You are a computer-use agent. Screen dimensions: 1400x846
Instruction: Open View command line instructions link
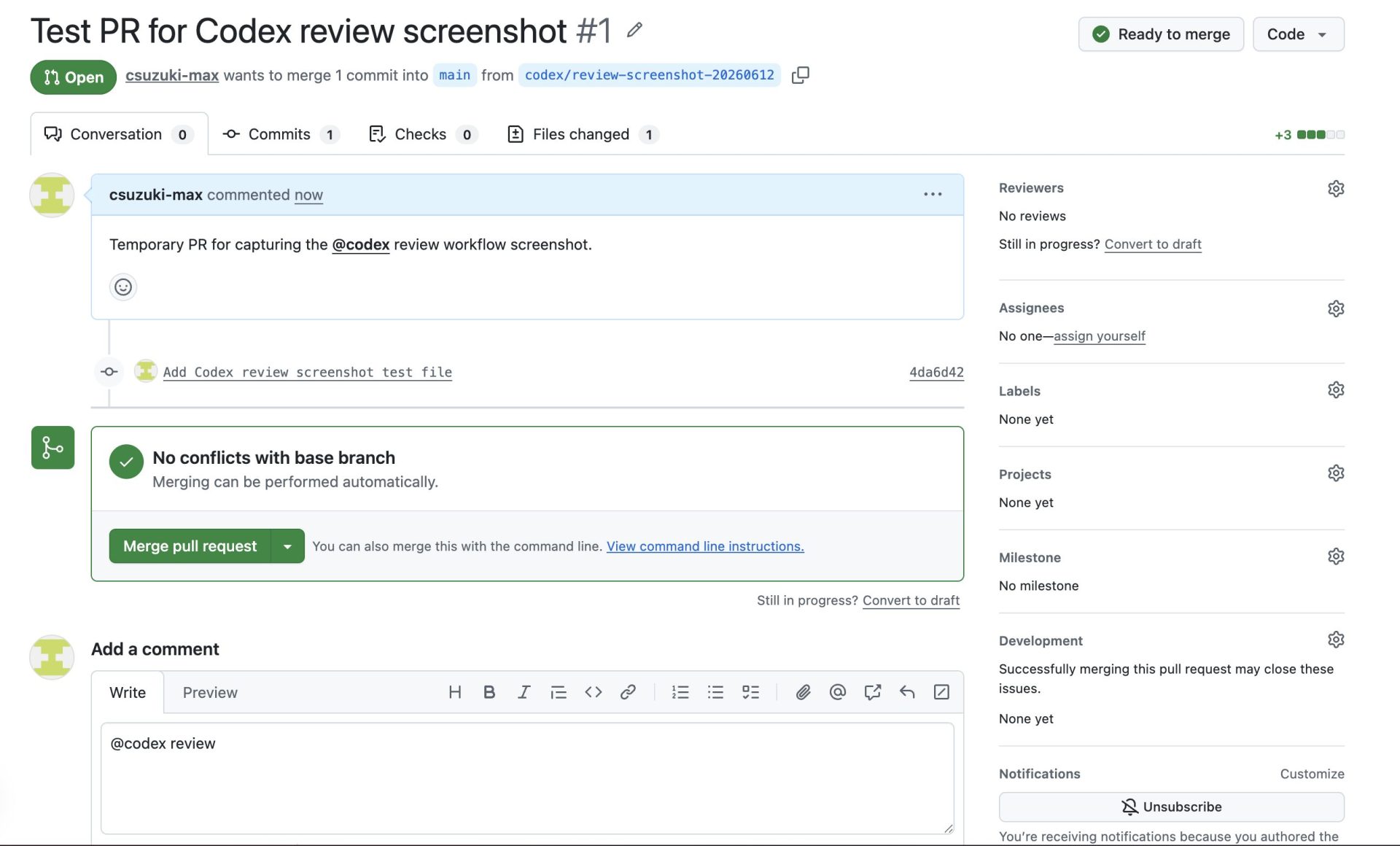[705, 546]
